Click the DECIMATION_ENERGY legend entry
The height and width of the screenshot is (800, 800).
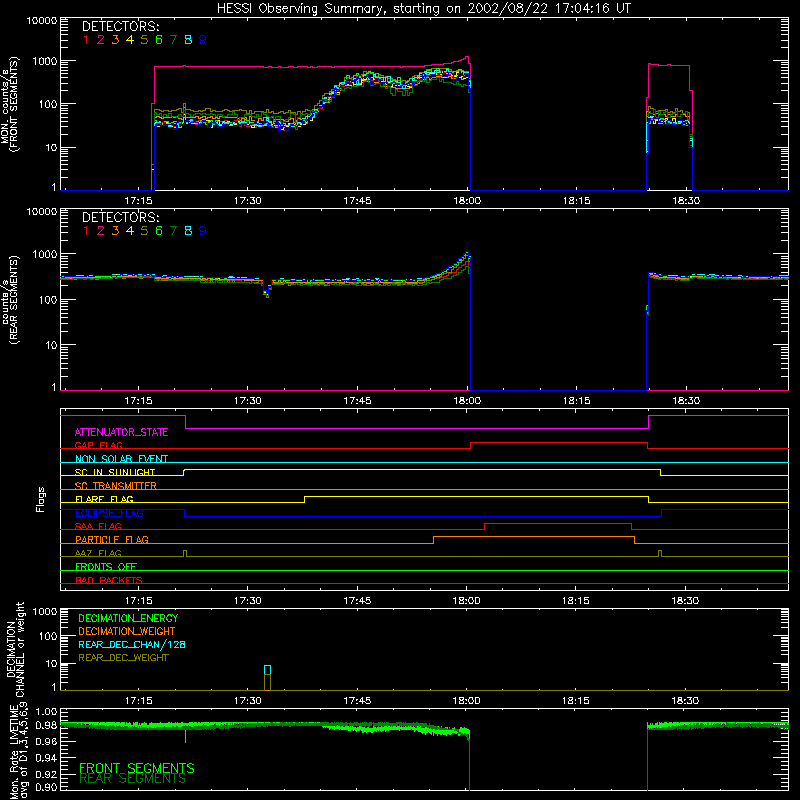pyautogui.click(x=128, y=618)
